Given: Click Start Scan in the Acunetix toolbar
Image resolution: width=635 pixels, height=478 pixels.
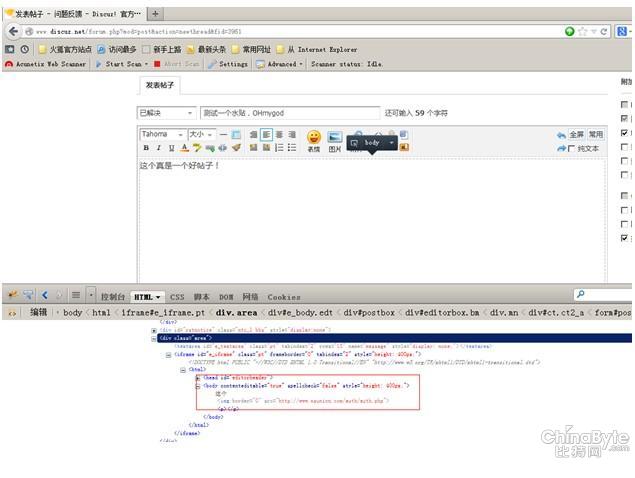Looking at the screenshot, I should [121, 64].
